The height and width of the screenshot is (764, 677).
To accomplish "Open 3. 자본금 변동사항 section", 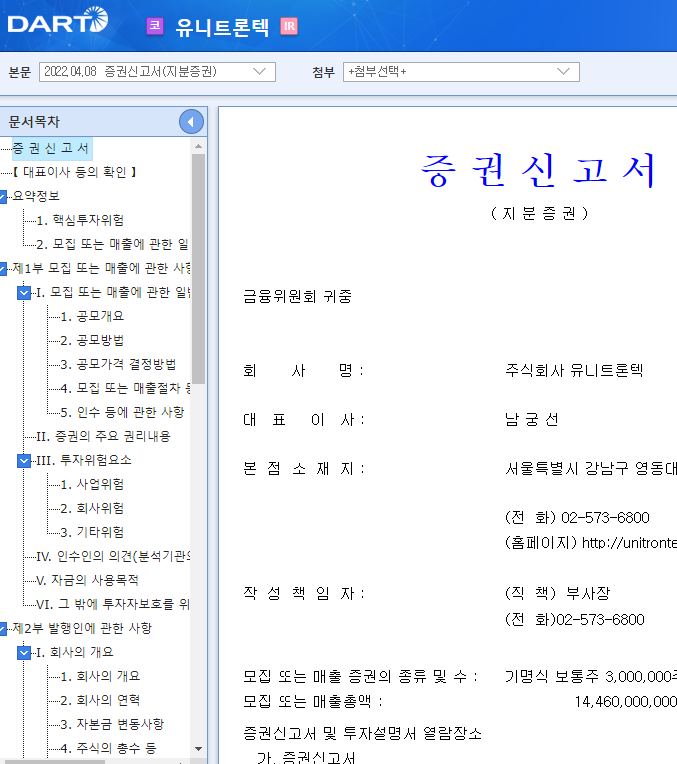I will (x=112, y=725).
